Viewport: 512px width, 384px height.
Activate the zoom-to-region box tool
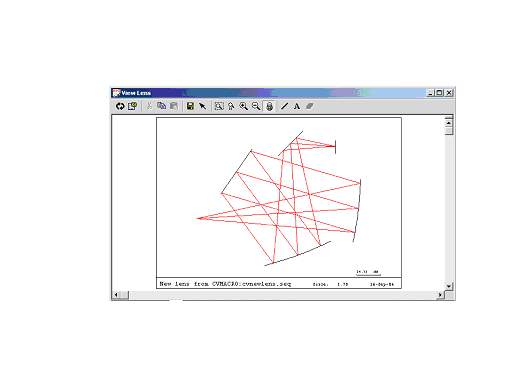pyautogui.click(x=219, y=106)
